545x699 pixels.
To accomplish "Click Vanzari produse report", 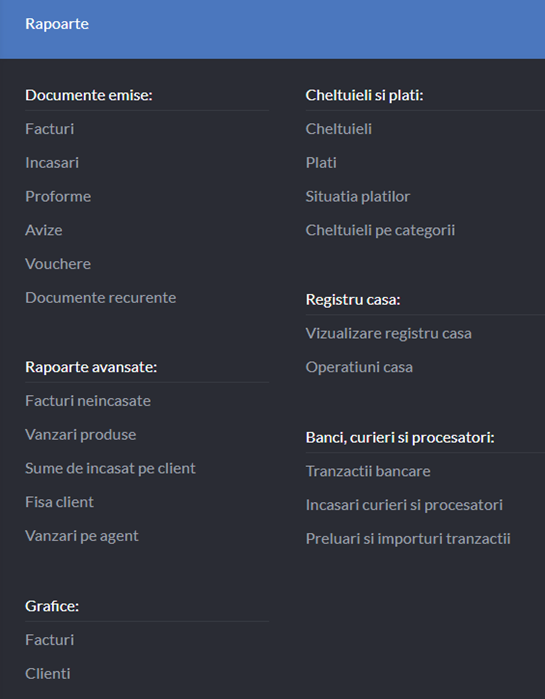I will [x=81, y=435].
